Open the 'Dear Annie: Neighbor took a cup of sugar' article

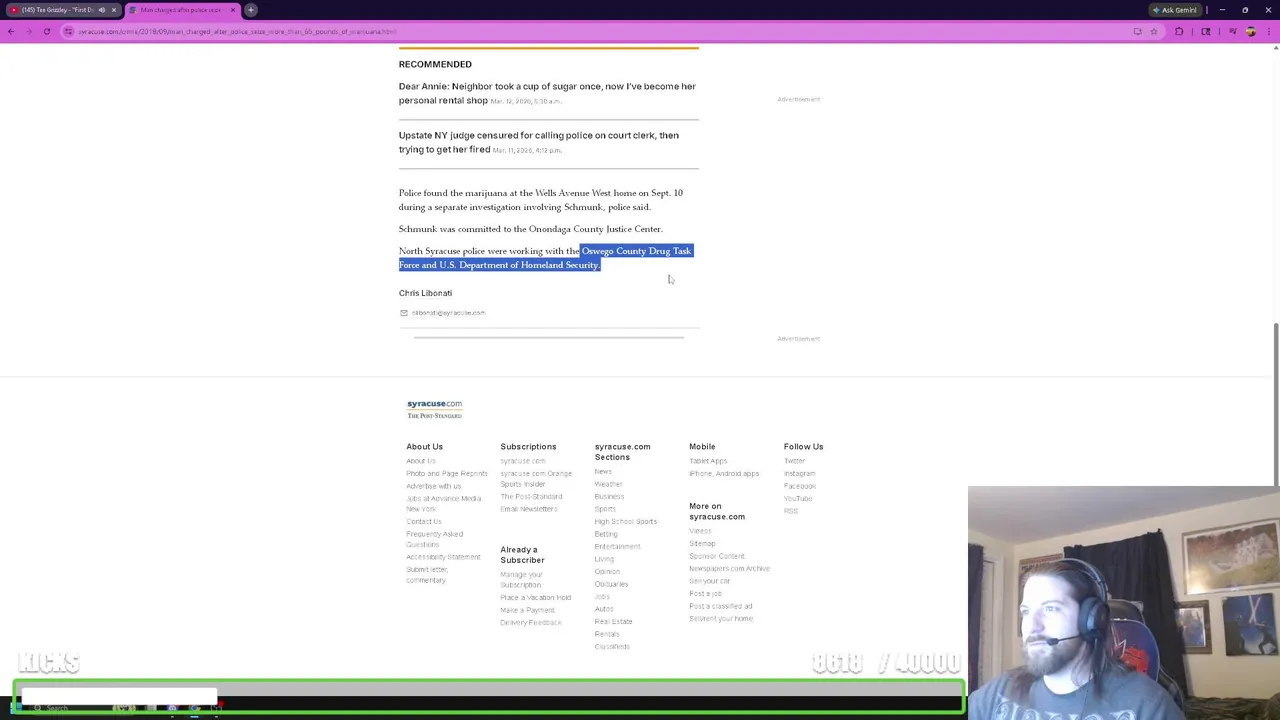(547, 93)
